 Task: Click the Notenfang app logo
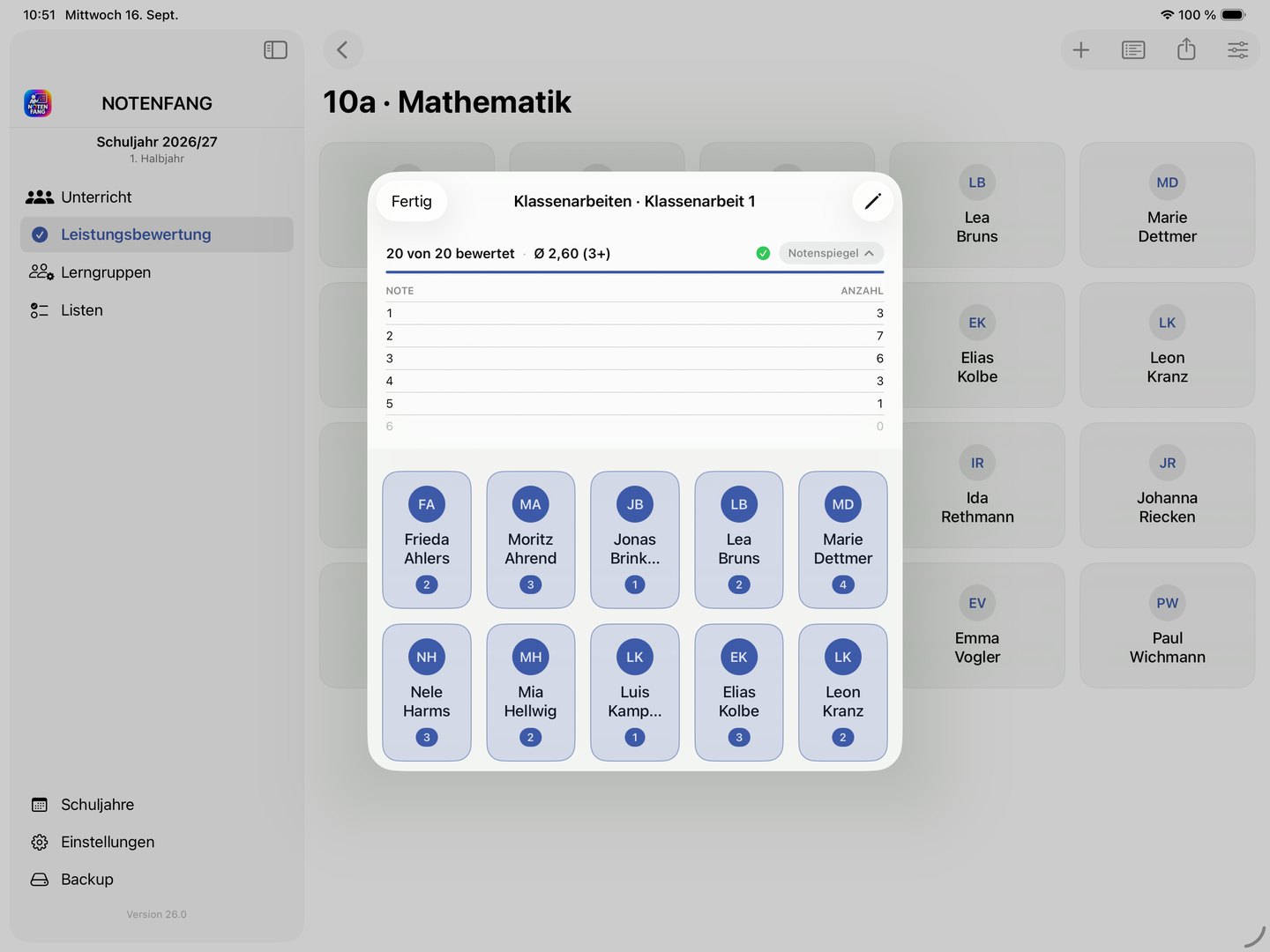coord(38,103)
